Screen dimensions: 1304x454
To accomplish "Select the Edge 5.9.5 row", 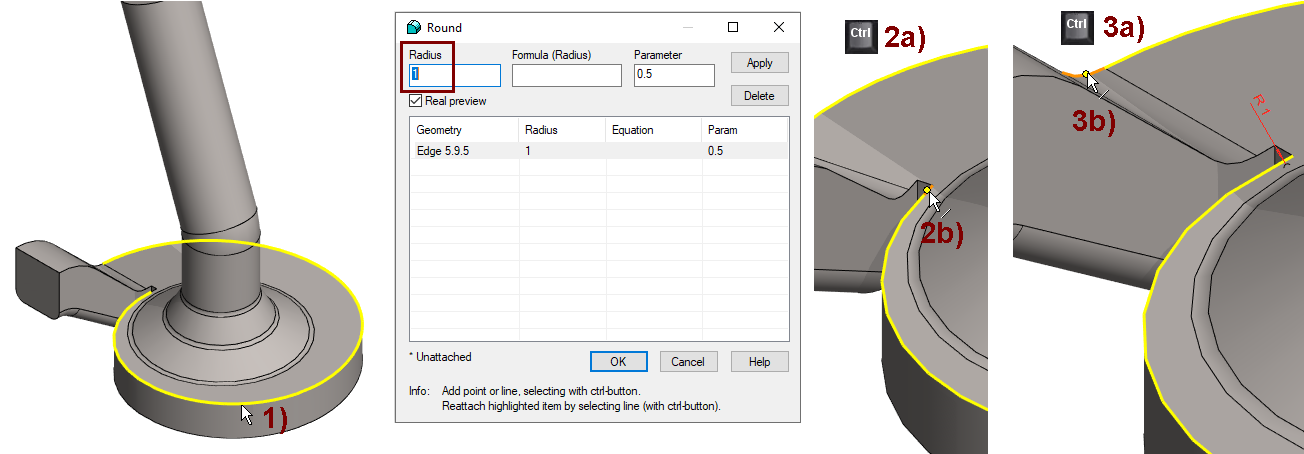I will tap(599, 151).
